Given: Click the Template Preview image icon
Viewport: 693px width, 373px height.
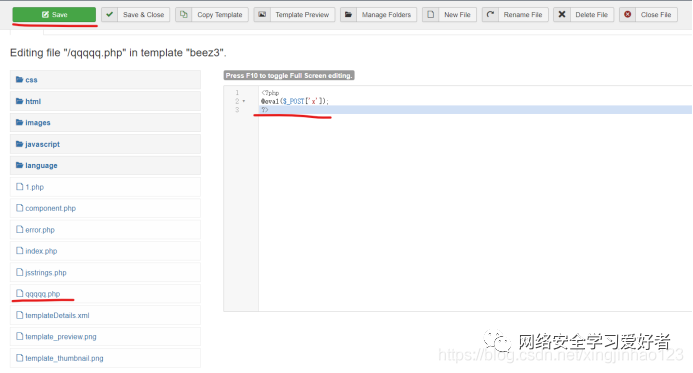Looking at the screenshot, I should pos(262,15).
